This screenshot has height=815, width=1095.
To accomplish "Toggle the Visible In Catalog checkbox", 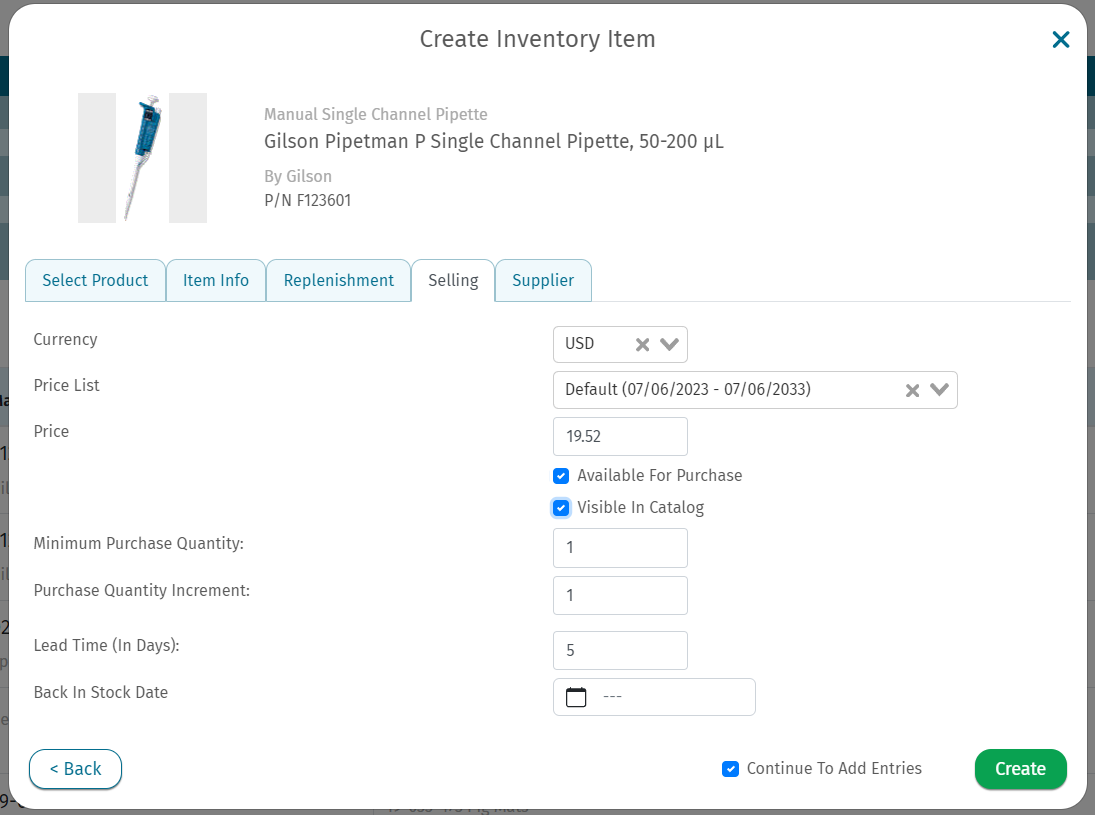I will pyautogui.click(x=561, y=508).
